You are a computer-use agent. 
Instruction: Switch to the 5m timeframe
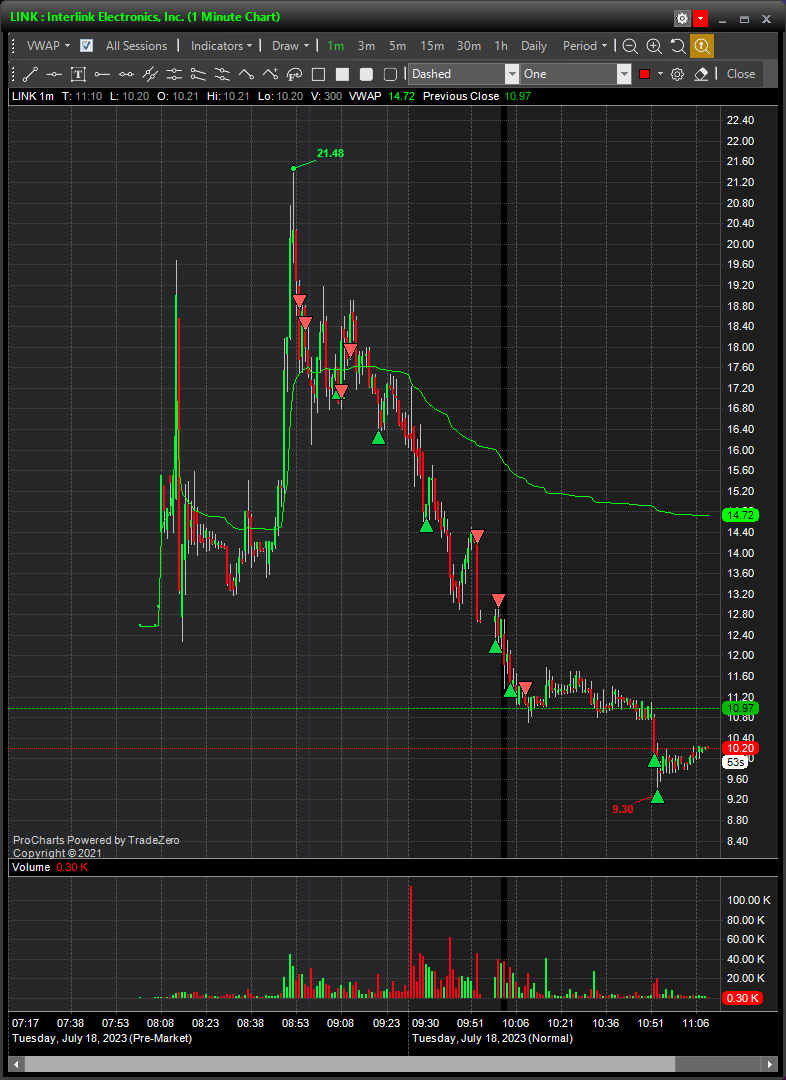tap(397, 45)
